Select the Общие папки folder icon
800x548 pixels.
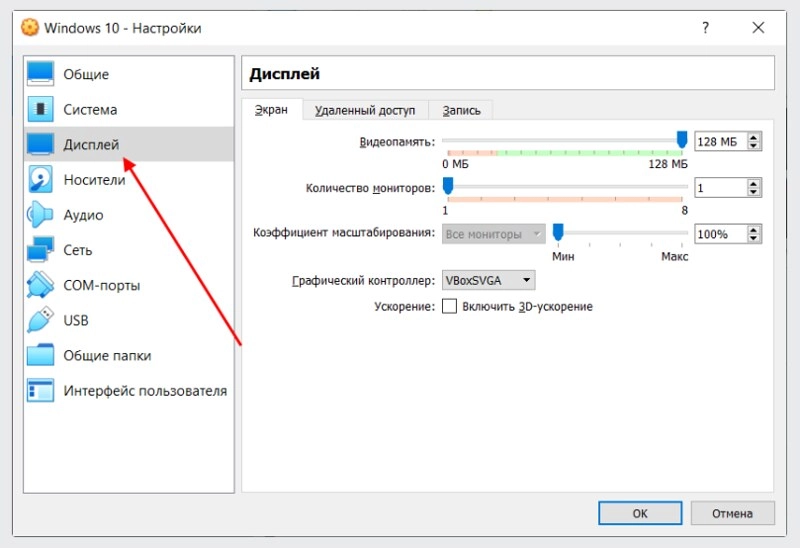tap(40, 355)
